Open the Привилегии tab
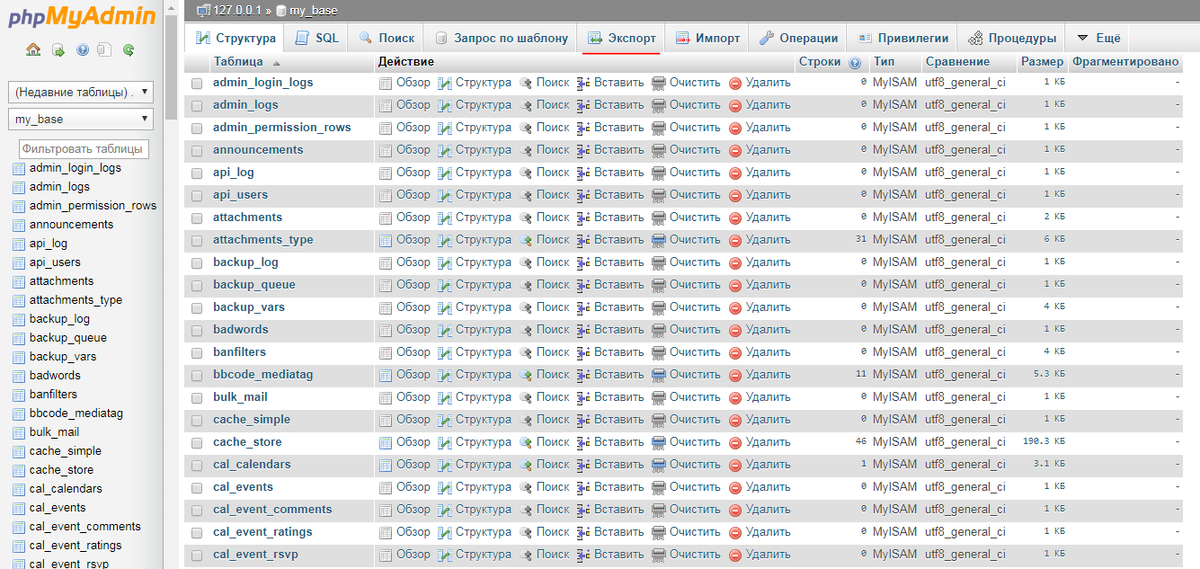Image resolution: width=1200 pixels, height=569 pixels. click(x=902, y=38)
